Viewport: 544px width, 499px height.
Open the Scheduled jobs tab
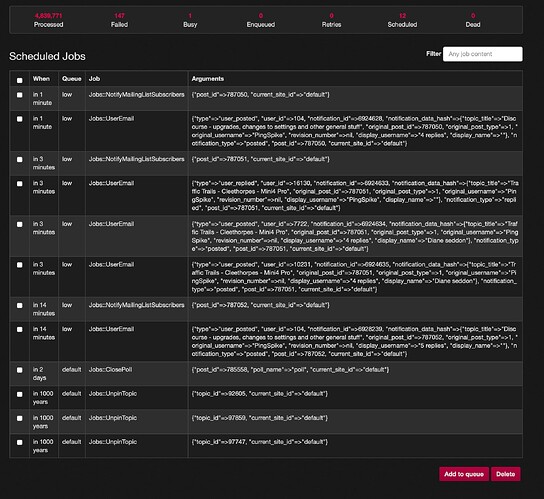pos(402,20)
